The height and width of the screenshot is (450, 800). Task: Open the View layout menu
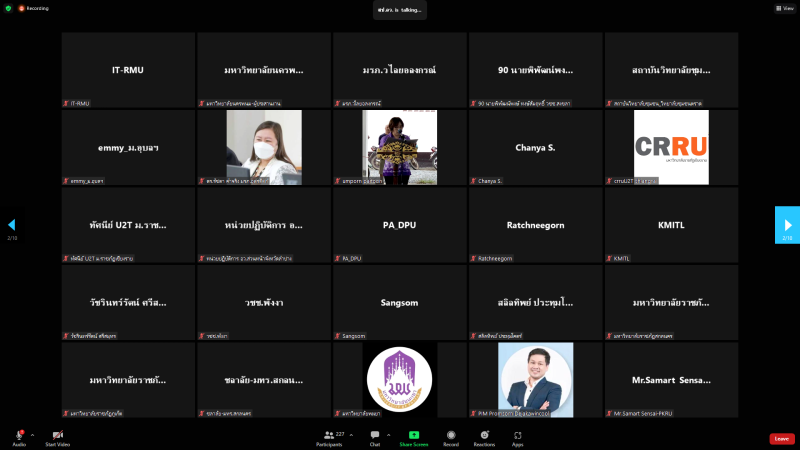(784, 8)
